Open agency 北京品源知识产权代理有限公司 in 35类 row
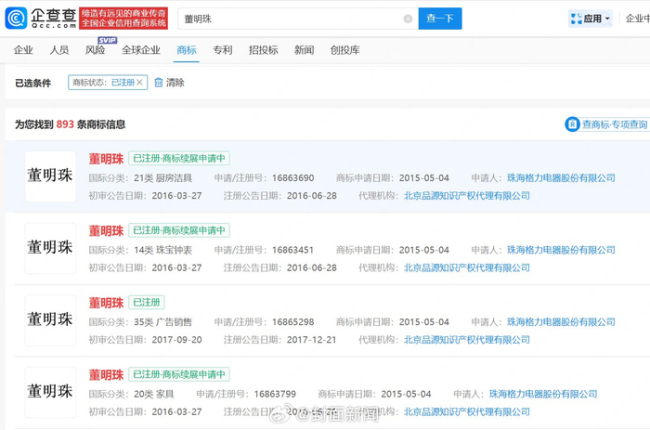 pos(467,340)
